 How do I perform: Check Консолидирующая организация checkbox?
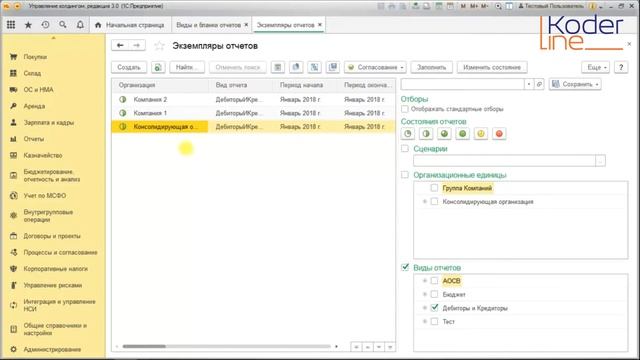[x=434, y=202]
